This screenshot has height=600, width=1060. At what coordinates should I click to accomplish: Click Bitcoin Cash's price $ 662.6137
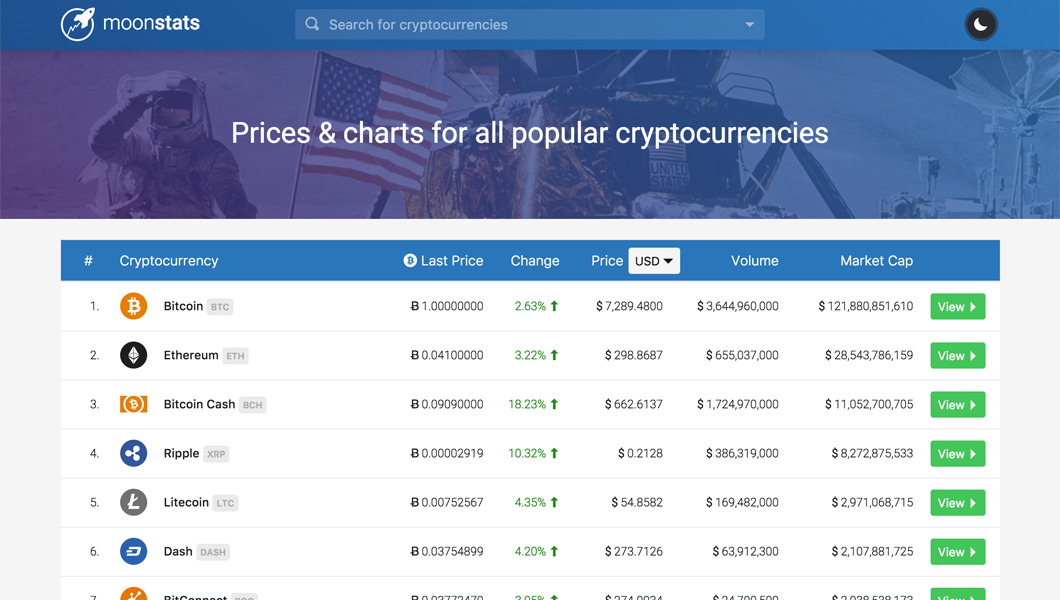[633, 404]
